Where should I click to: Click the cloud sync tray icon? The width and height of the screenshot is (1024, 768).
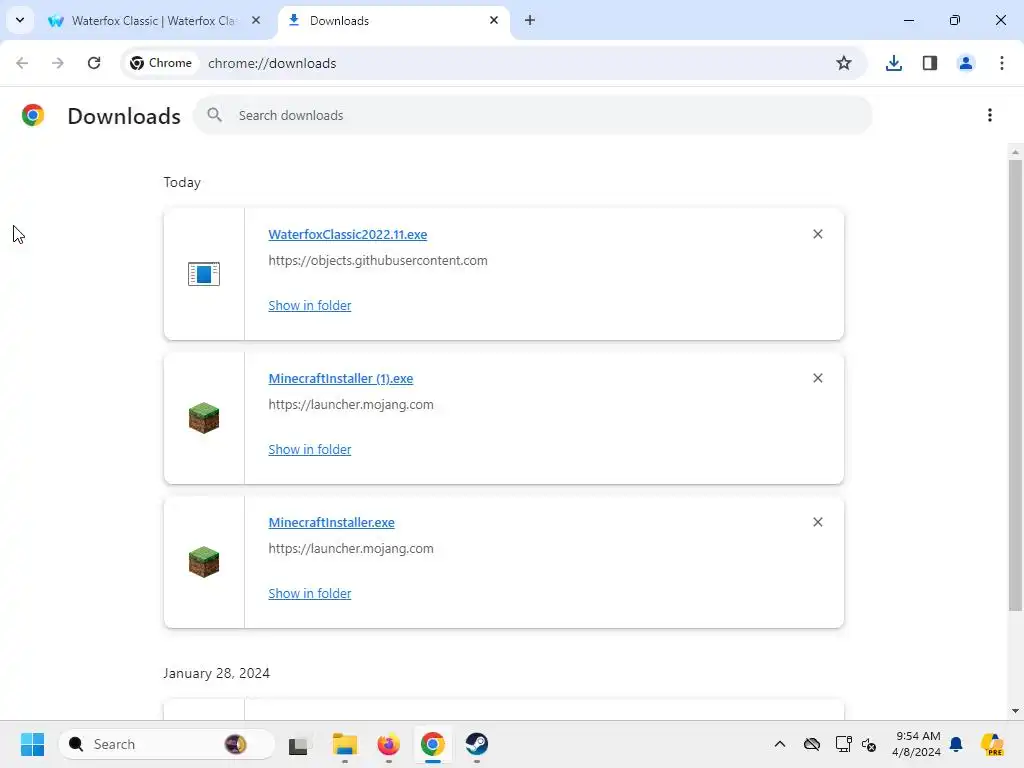812,744
